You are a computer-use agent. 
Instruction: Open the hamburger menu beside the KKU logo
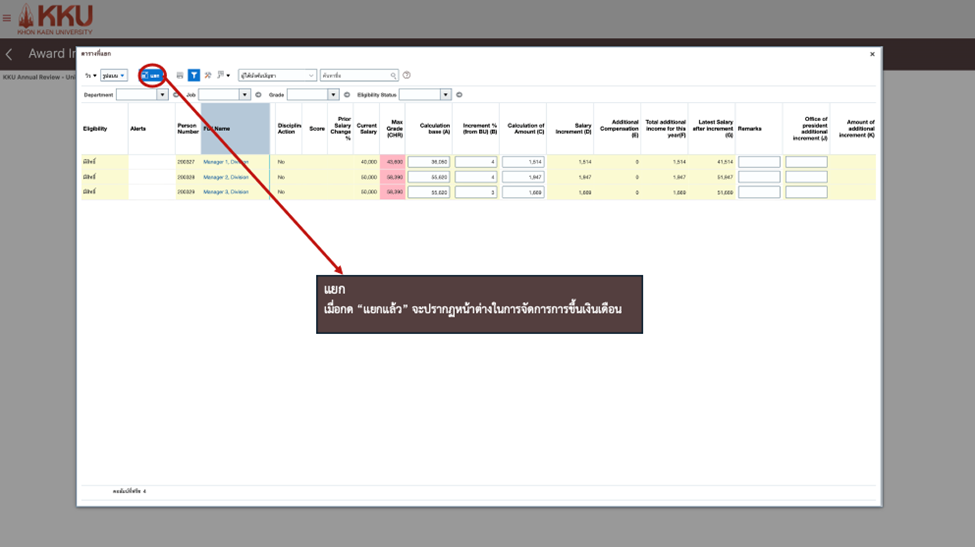tap(7, 18)
